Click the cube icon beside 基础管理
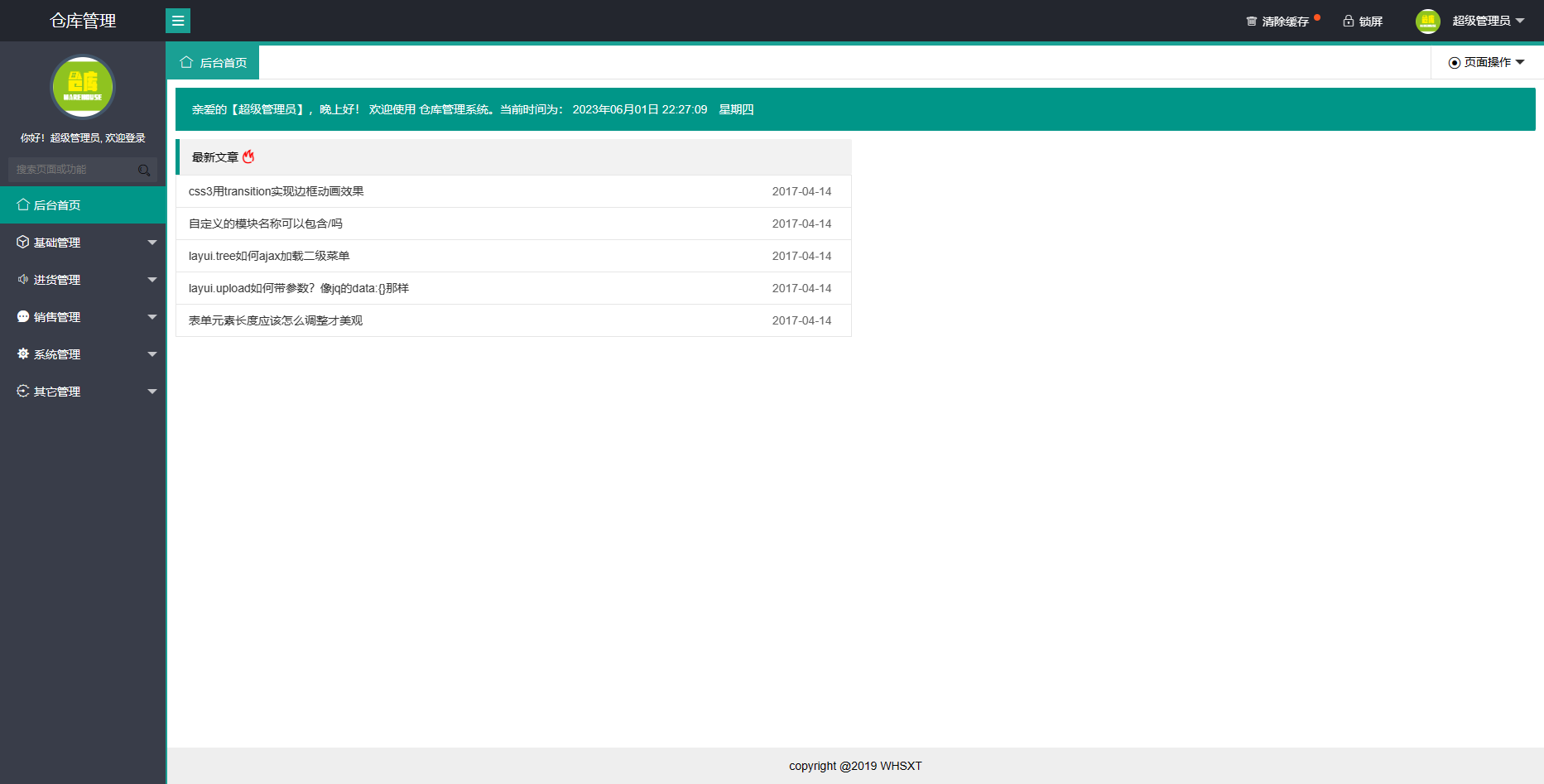The width and height of the screenshot is (1544, 784). click(x=23, y=243)
